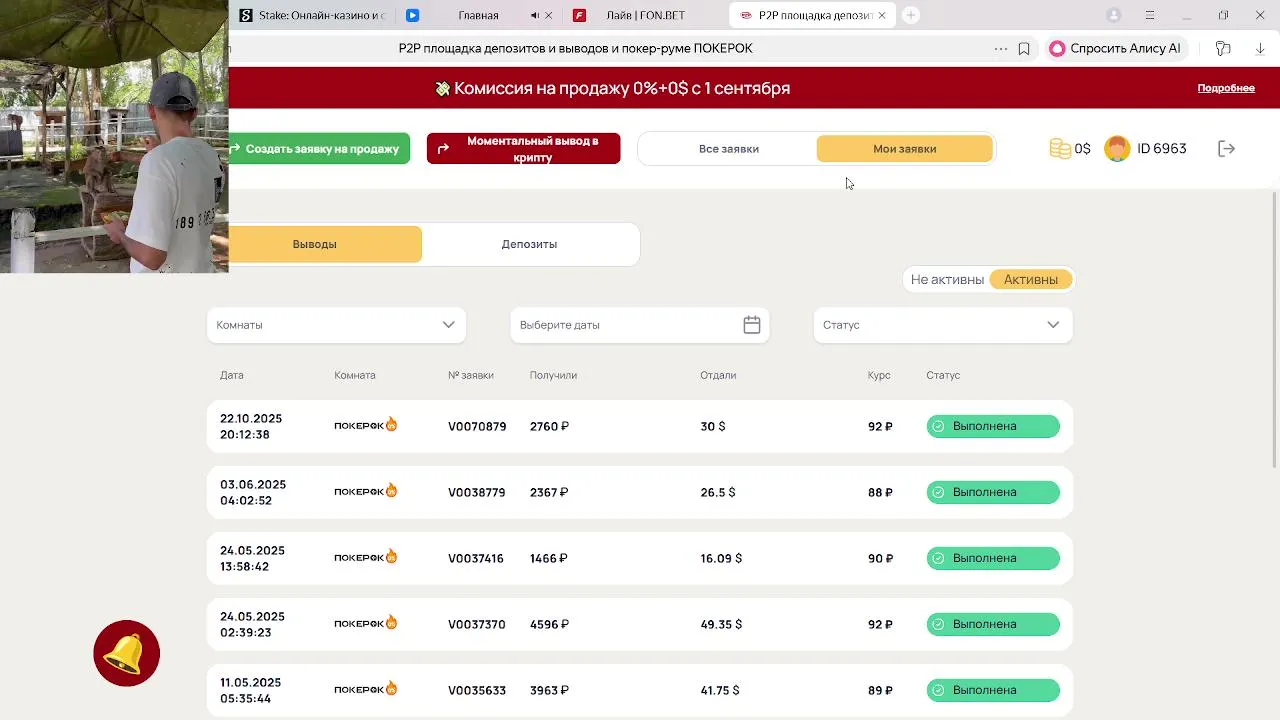Image resolution: width=1280 pixels, height=720 pixels.
Task: Click the browser profile icon in title bar
Action: [x=1114, y=15]
